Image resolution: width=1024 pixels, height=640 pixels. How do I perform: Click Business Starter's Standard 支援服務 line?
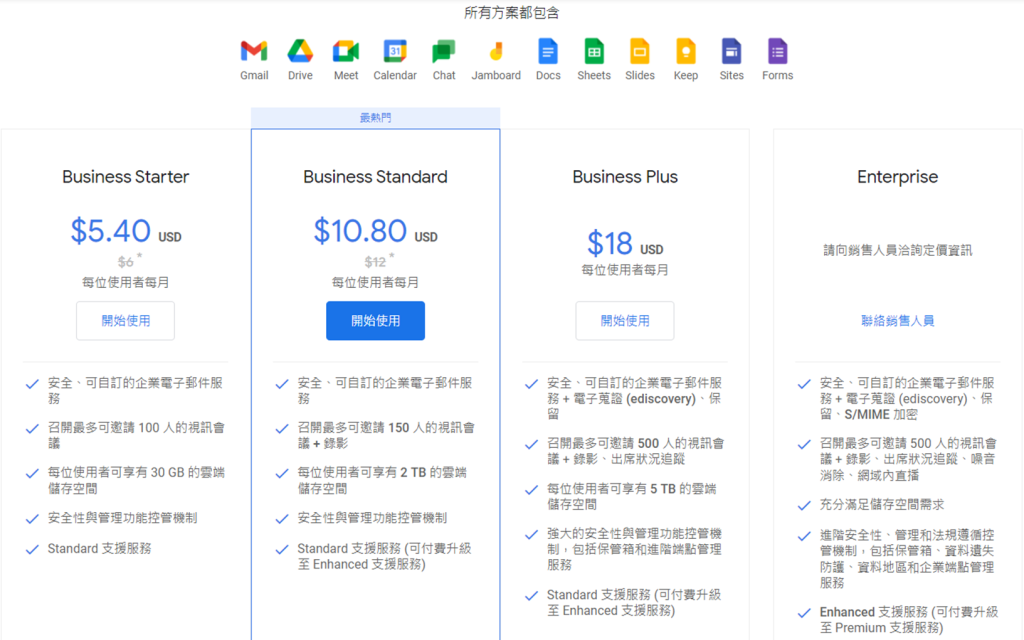pos(99,549)
